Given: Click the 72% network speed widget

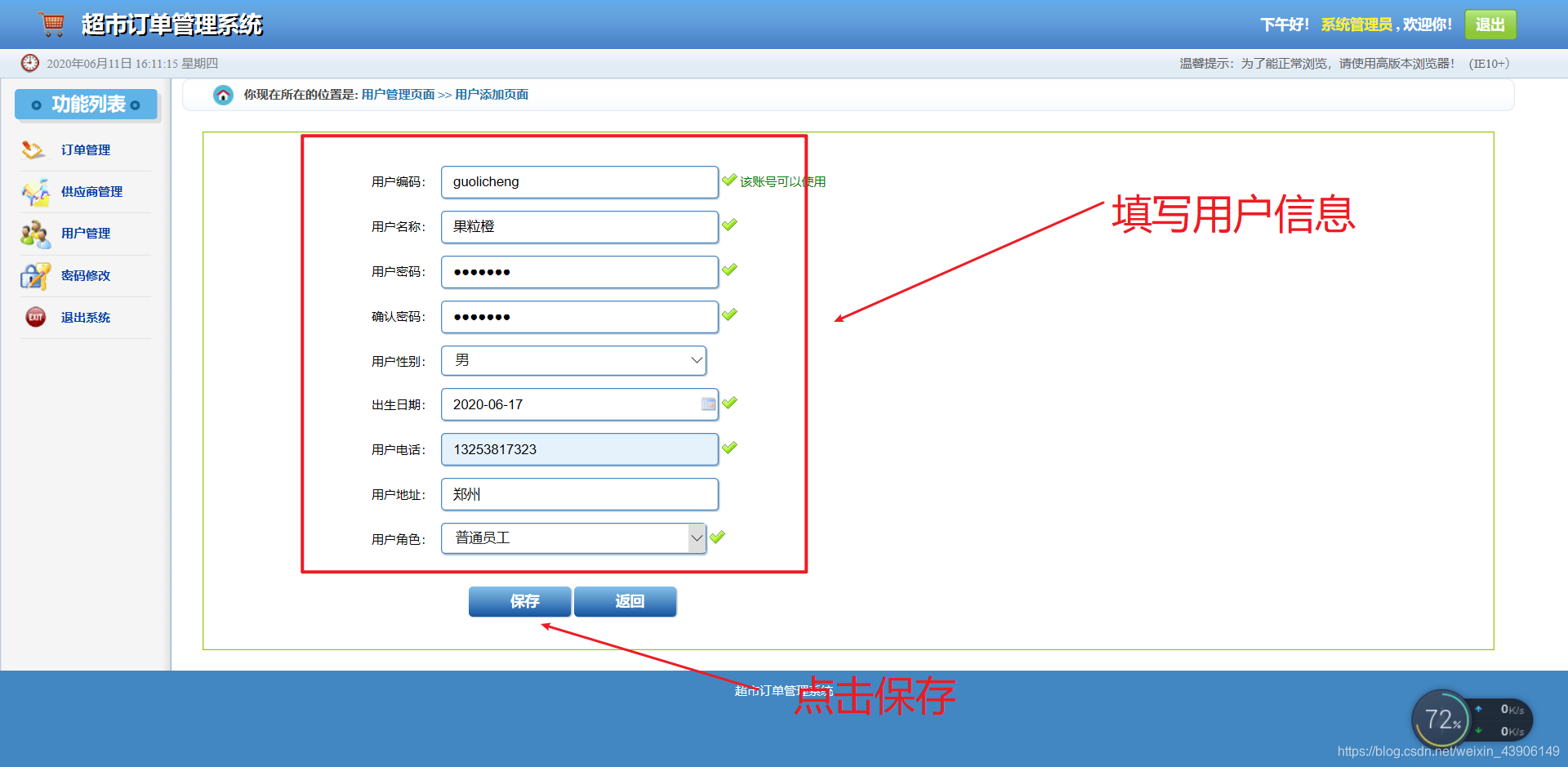Looking at the screenshot, I should (1472, 720).
